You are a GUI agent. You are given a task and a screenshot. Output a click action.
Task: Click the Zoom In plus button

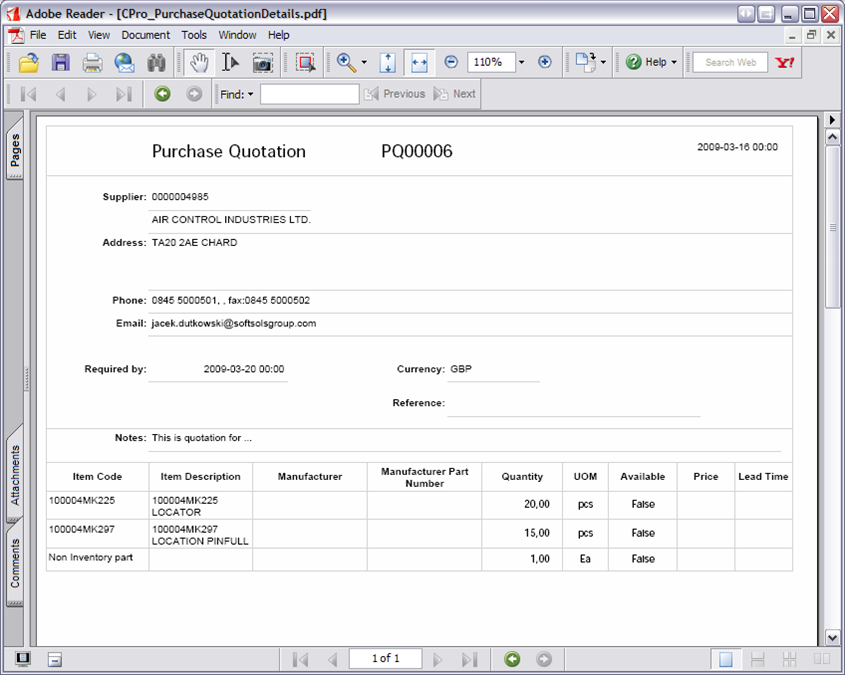[545, 62]
